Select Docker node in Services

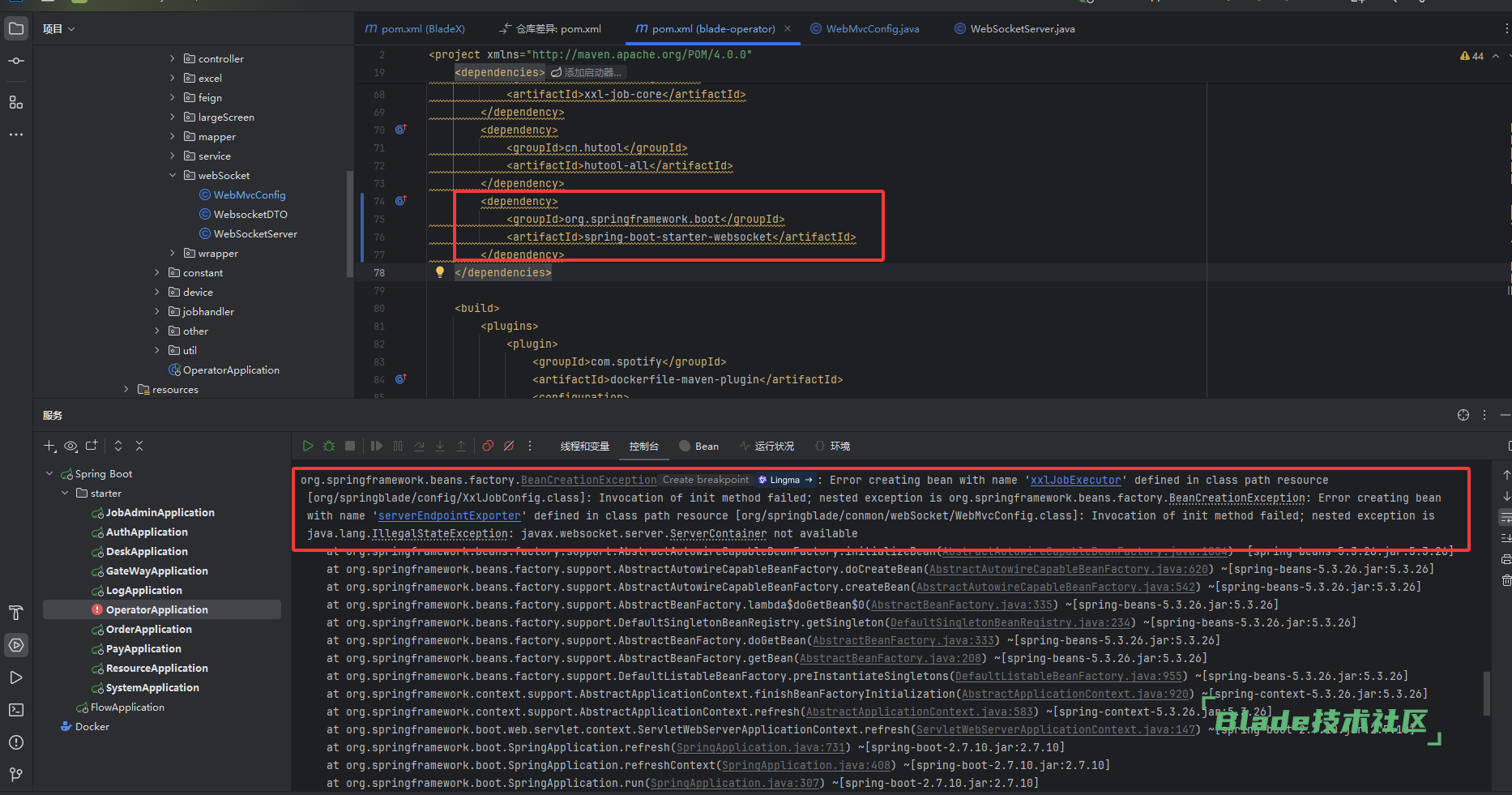(84, 726)
